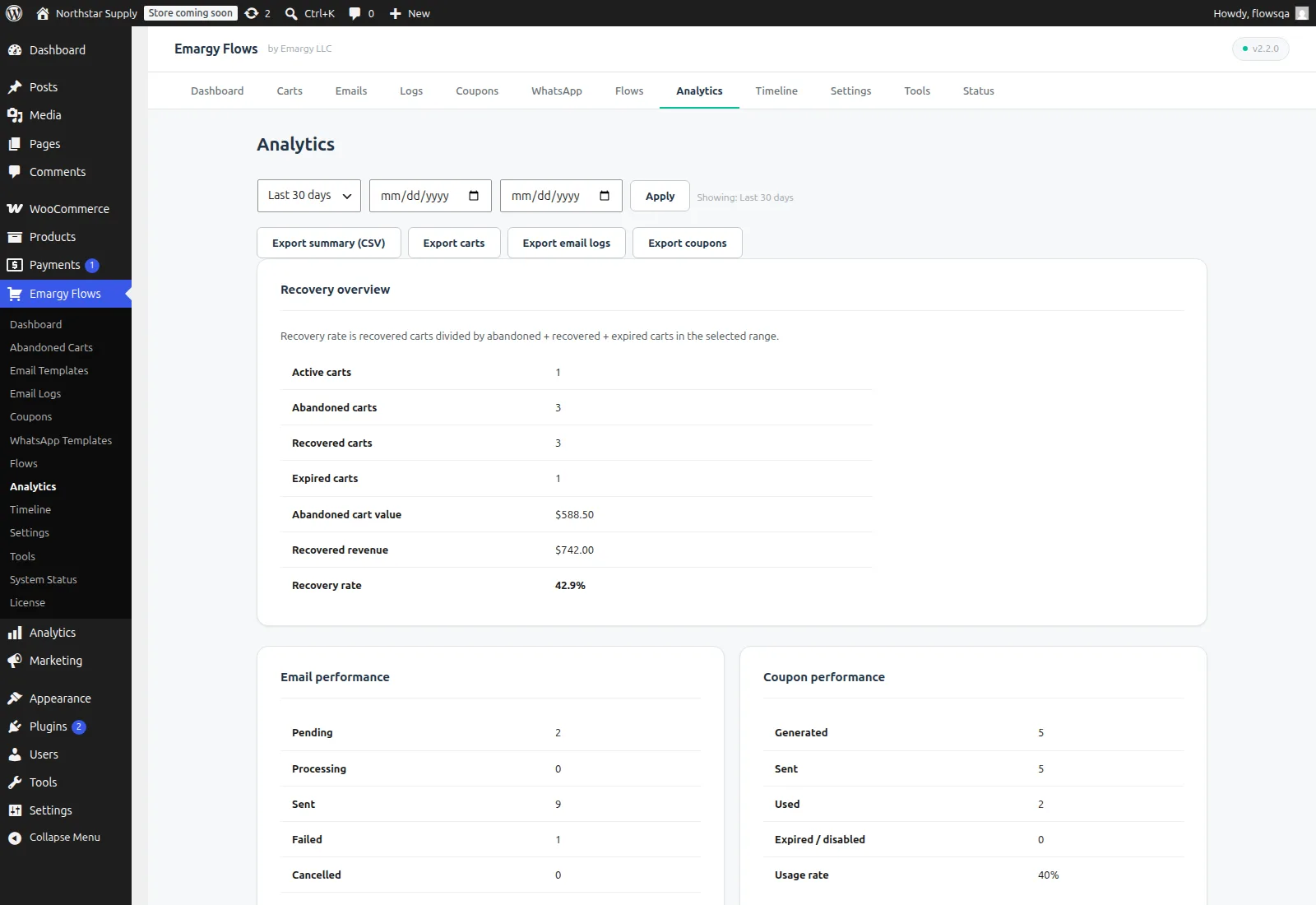Click the Usage rate 40% value
The image size is (1316, 905).
1048,875
